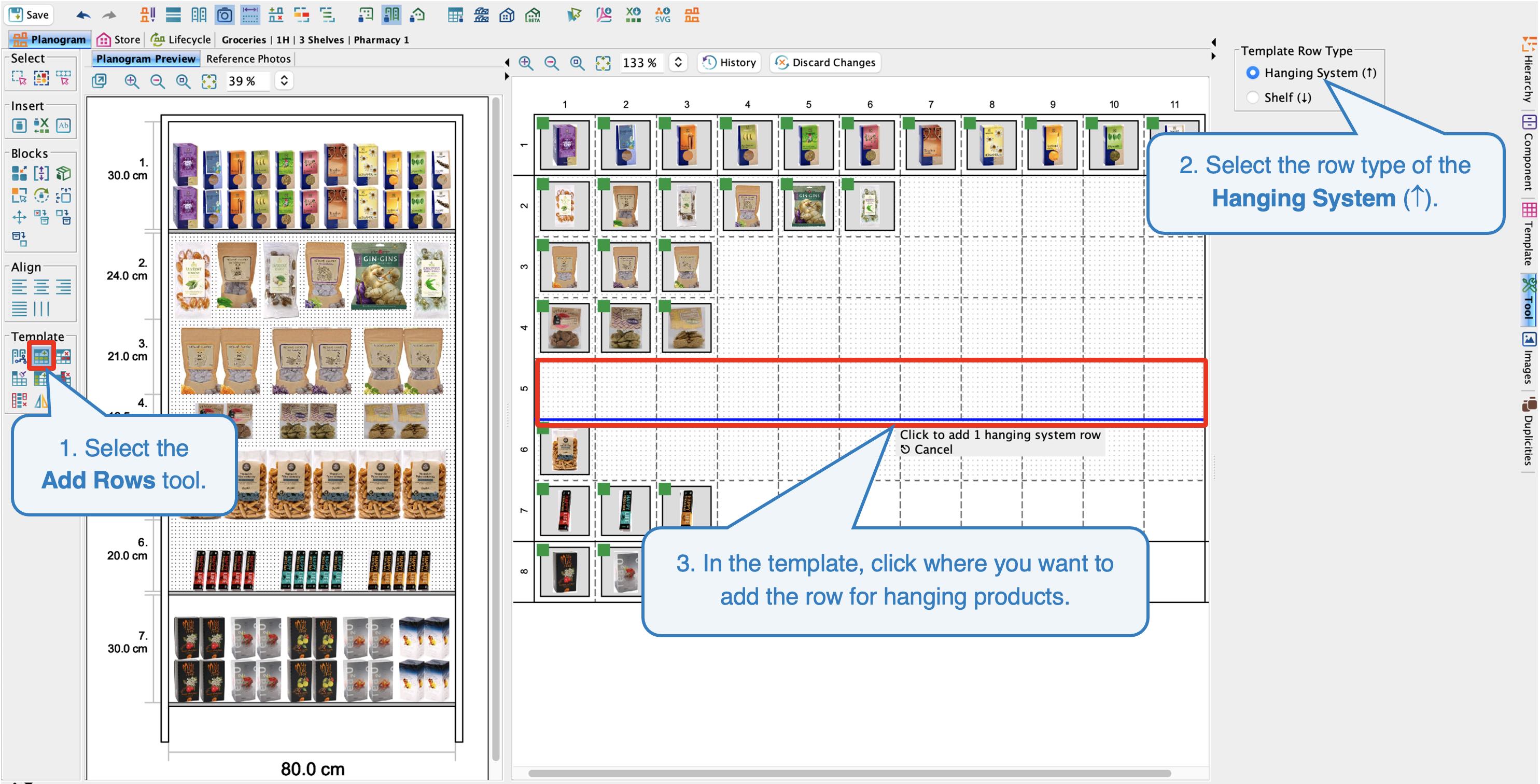Click the PDF export icon
Screen dimensions: 1540x784
pos(604,15)
